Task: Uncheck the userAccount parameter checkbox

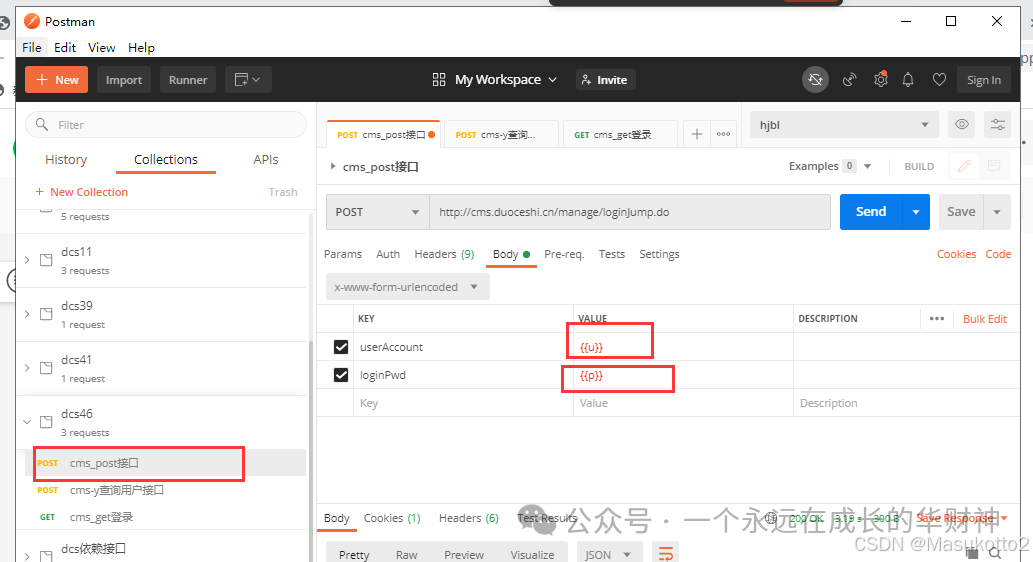Action: coord(341,347)
